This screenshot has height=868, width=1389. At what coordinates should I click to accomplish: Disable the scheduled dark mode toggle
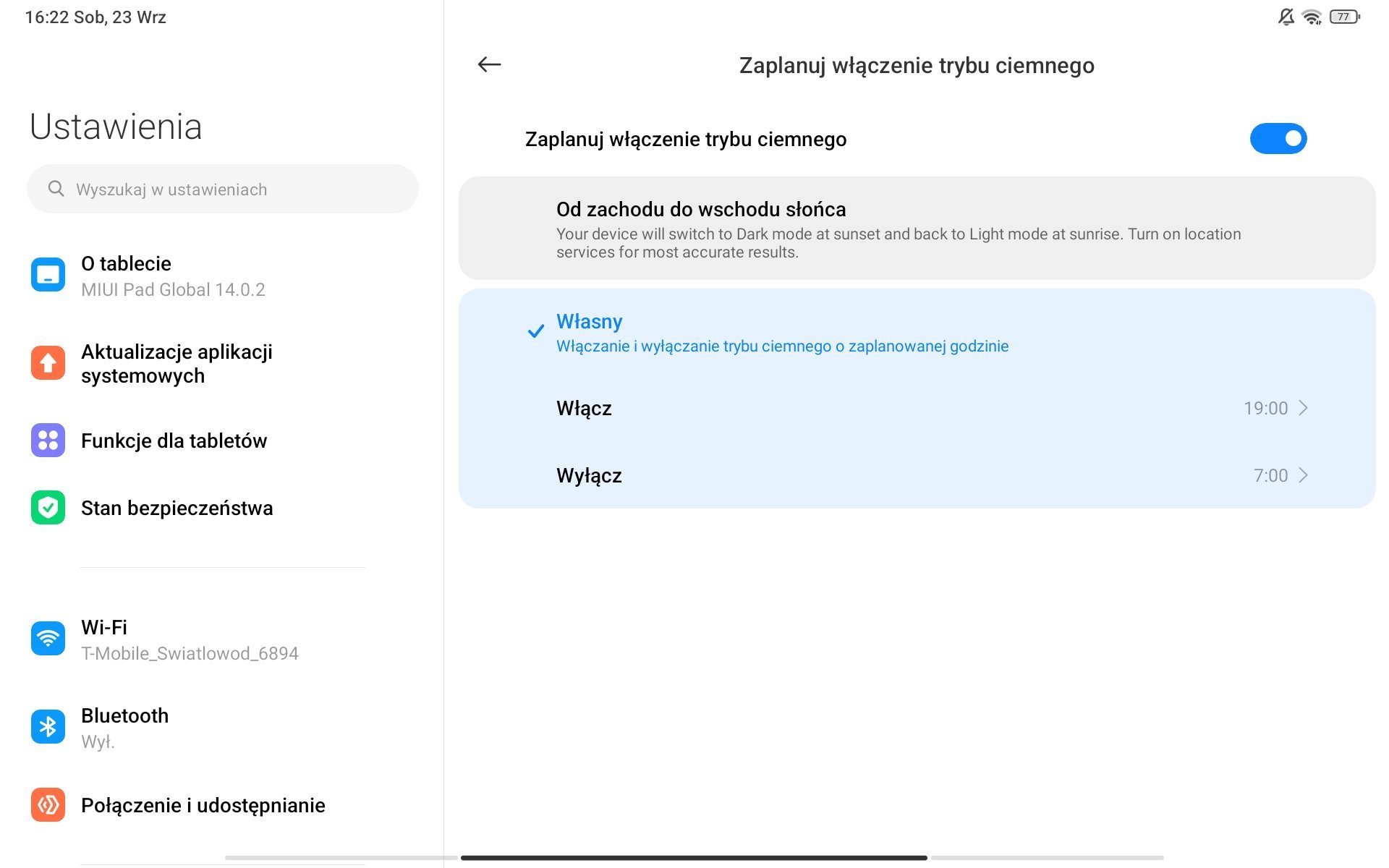click(x=1278, y=138)
